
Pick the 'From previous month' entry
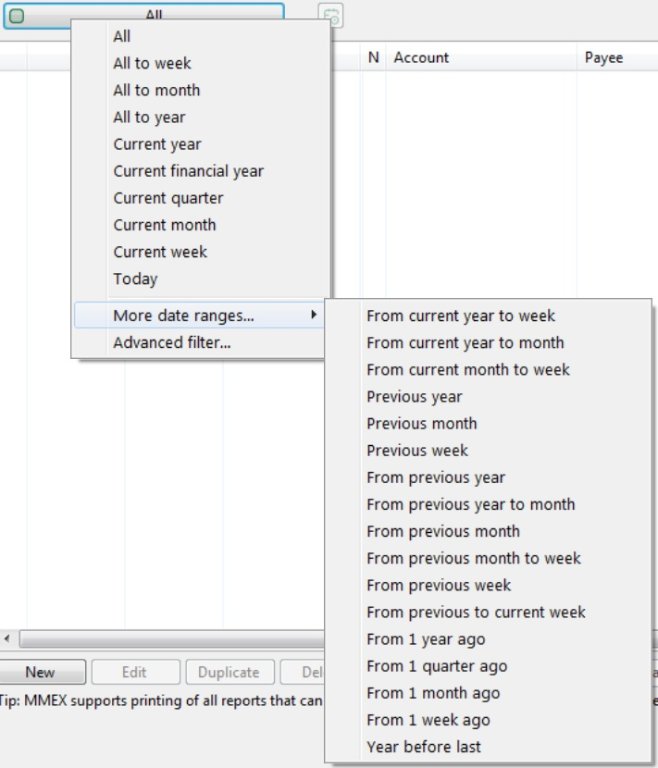tap(488, 531)
